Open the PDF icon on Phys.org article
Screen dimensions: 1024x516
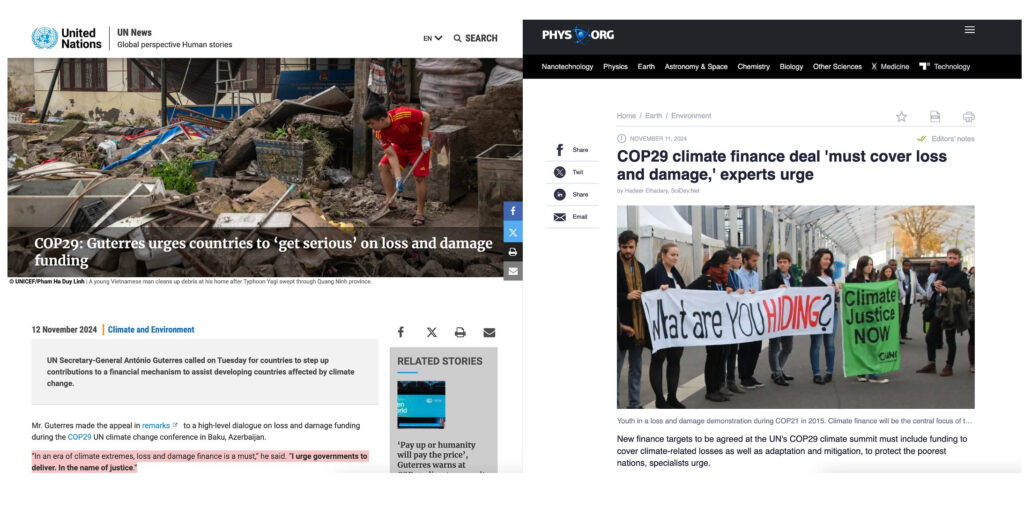[x=935, y=117]
